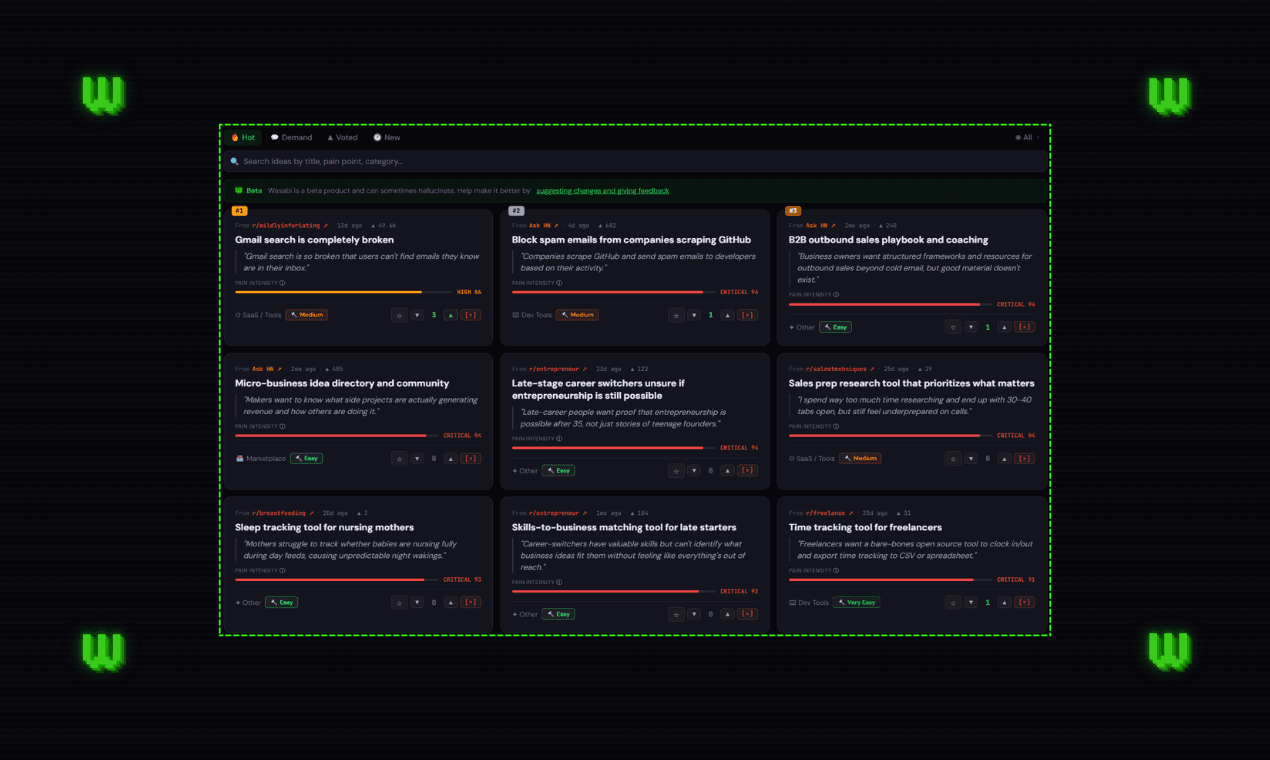Screen dimensions: 1270x760
Task: Click the flame icon next to Hot
Action: (237, 137)
